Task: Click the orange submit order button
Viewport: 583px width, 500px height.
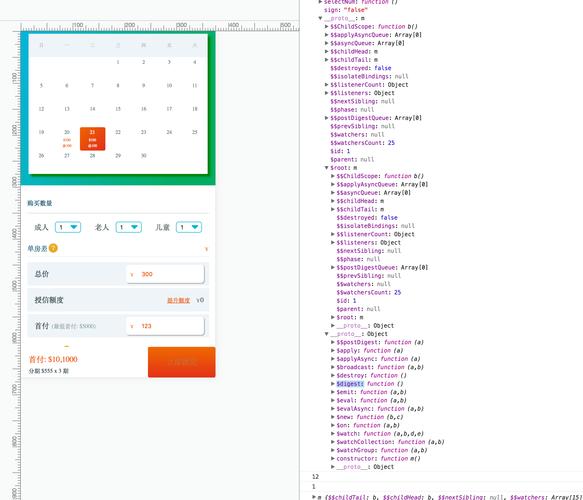Action: click(x=181, y=362)
